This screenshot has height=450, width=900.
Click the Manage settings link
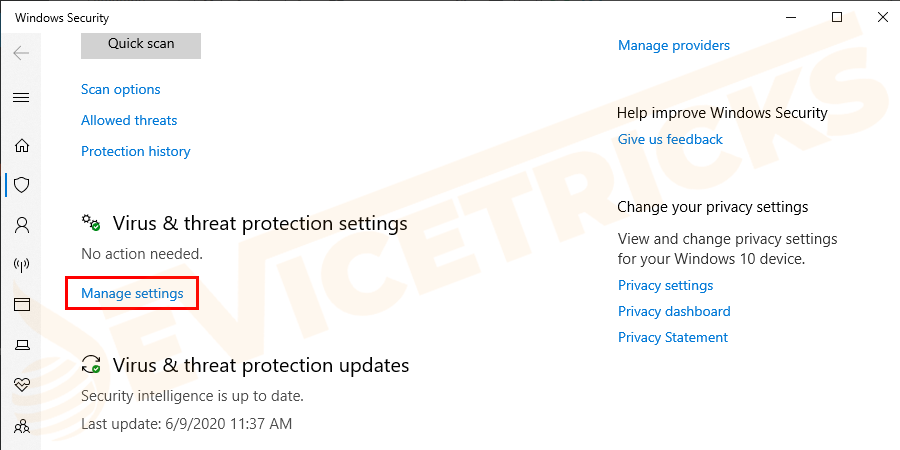tap(132, 293)
